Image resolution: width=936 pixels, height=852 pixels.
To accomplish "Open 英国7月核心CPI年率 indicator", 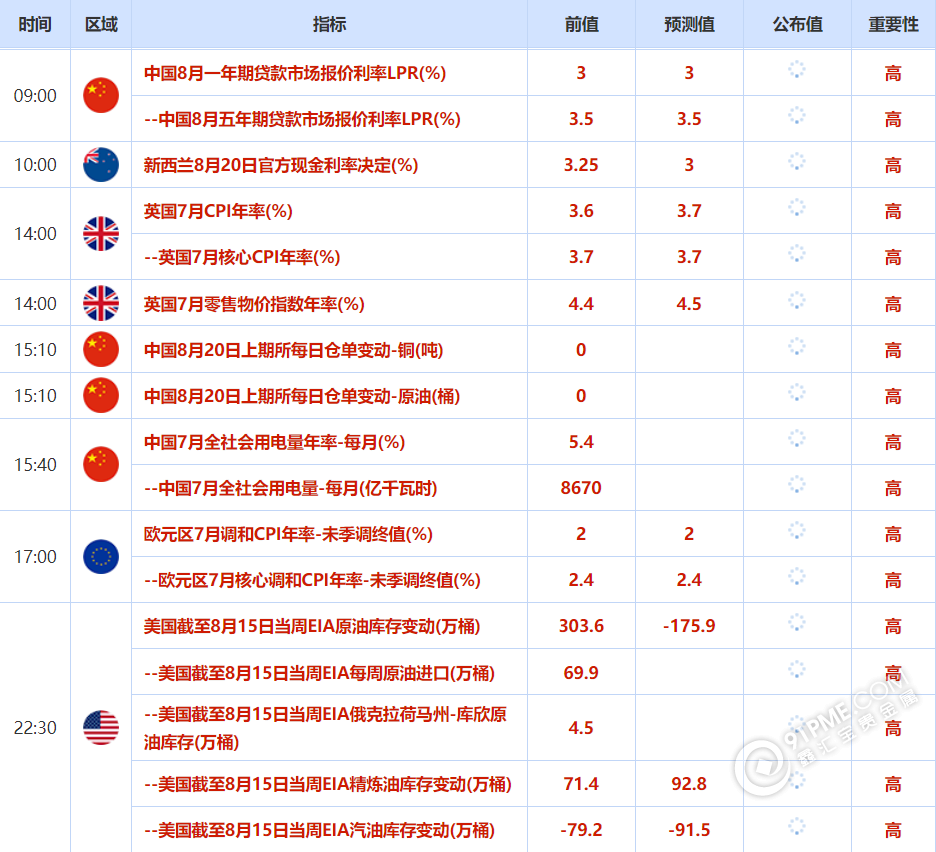I will coord(242,257).
